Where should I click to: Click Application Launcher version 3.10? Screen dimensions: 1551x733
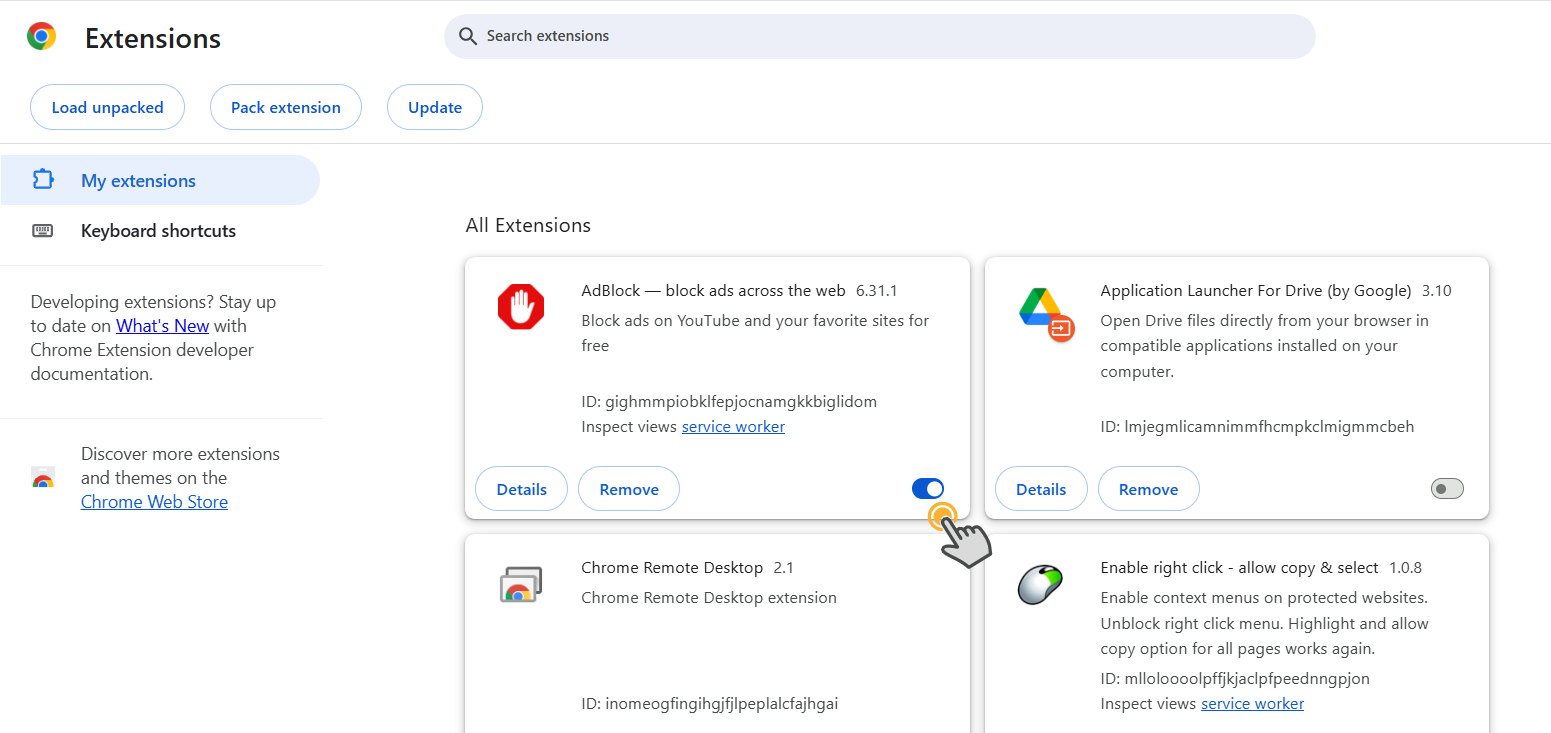coord(1437,291)
